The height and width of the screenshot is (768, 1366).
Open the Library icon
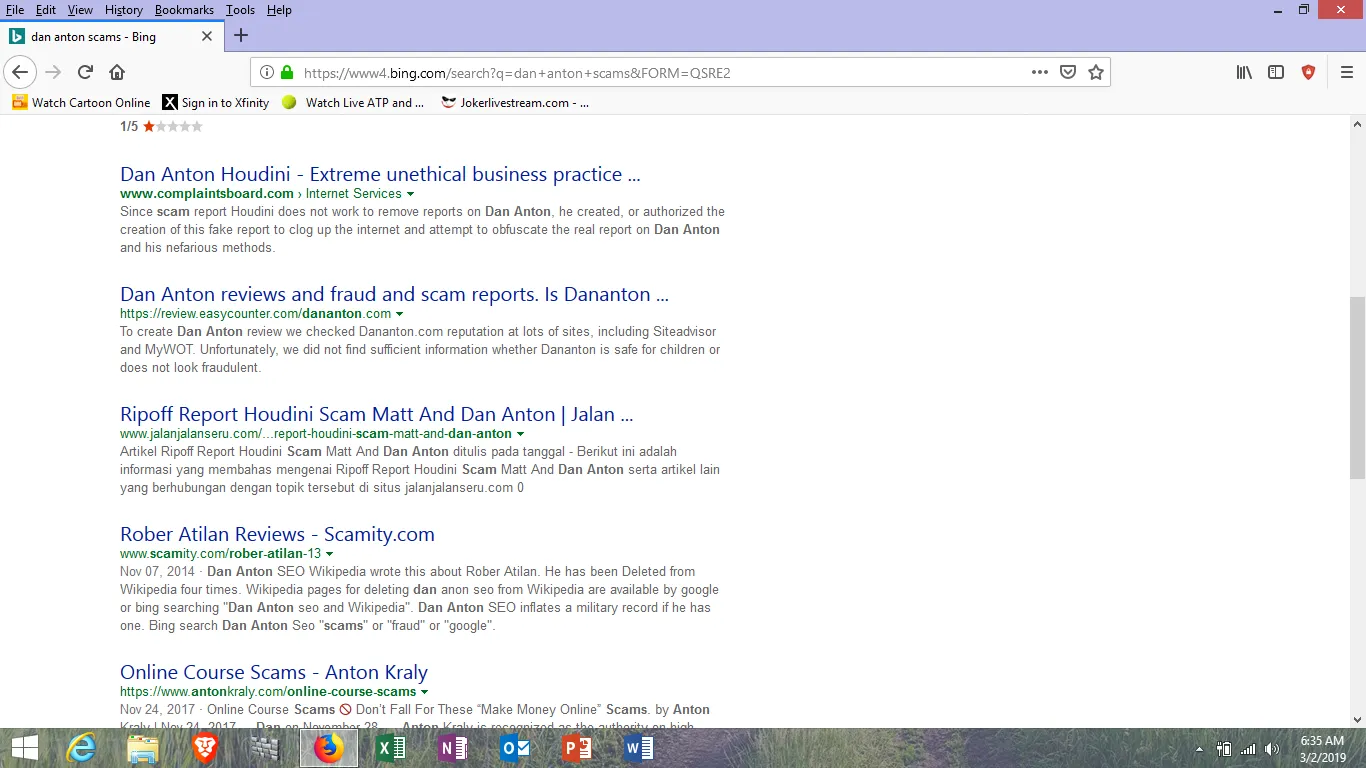(1244, 72)
